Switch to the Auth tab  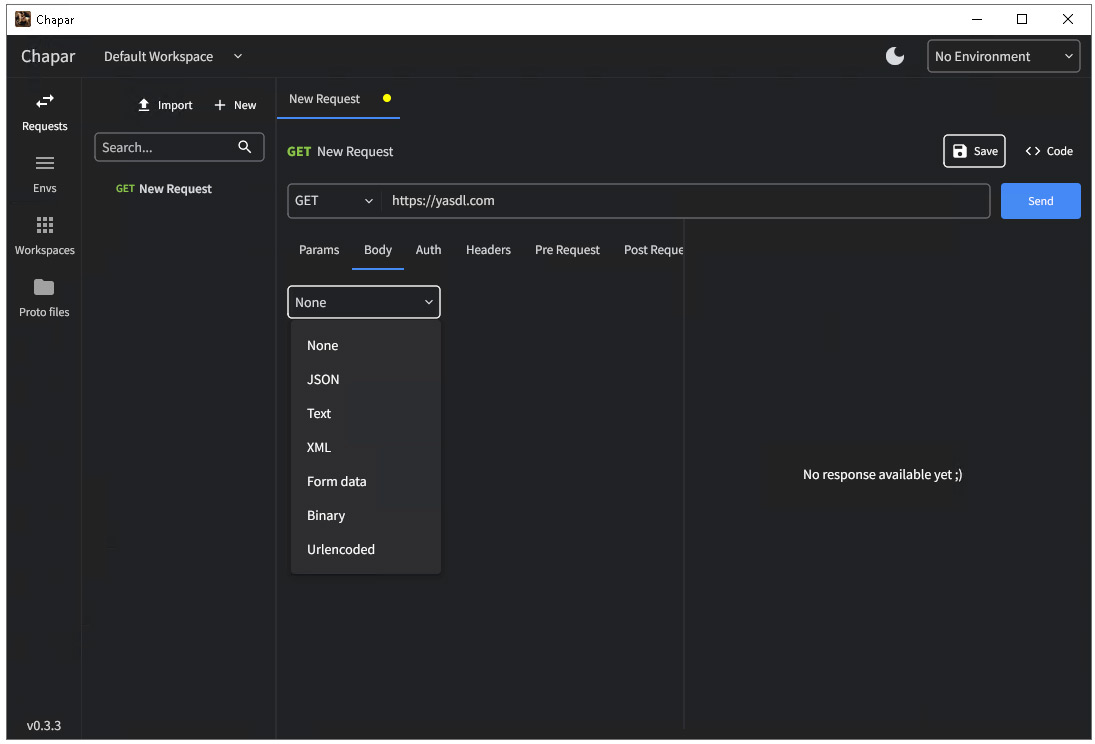click(428, 250)
